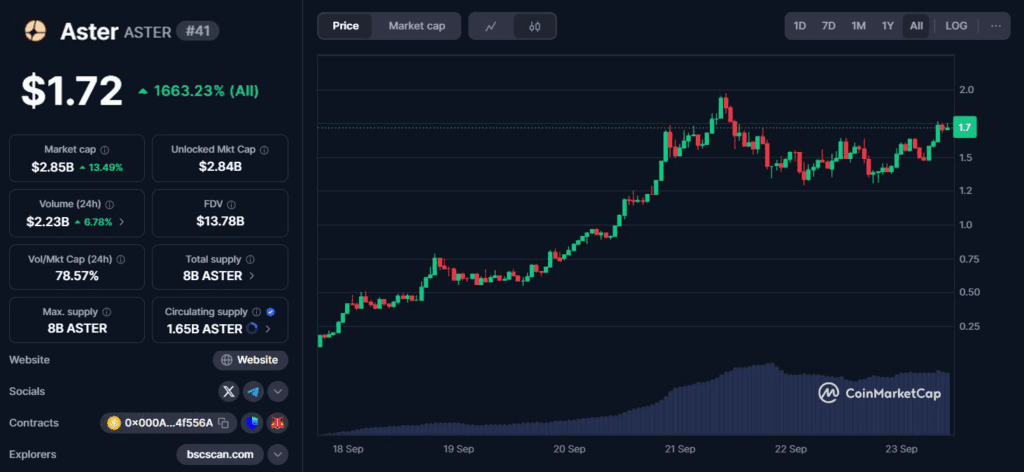The width and height of the screenshot is (1024, 472).
Task: Open the Website link button
Action: 250,360
